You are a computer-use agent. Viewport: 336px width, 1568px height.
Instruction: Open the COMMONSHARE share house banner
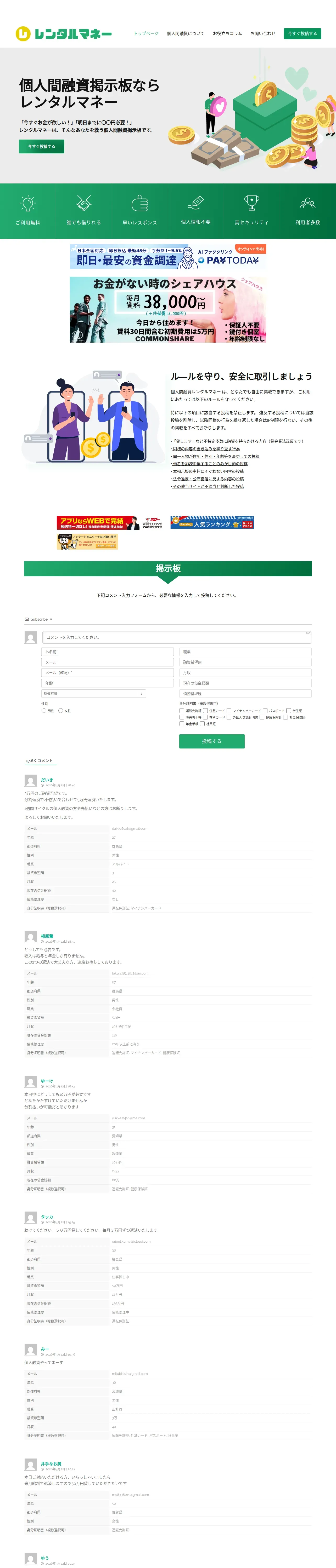coord(168,310)
